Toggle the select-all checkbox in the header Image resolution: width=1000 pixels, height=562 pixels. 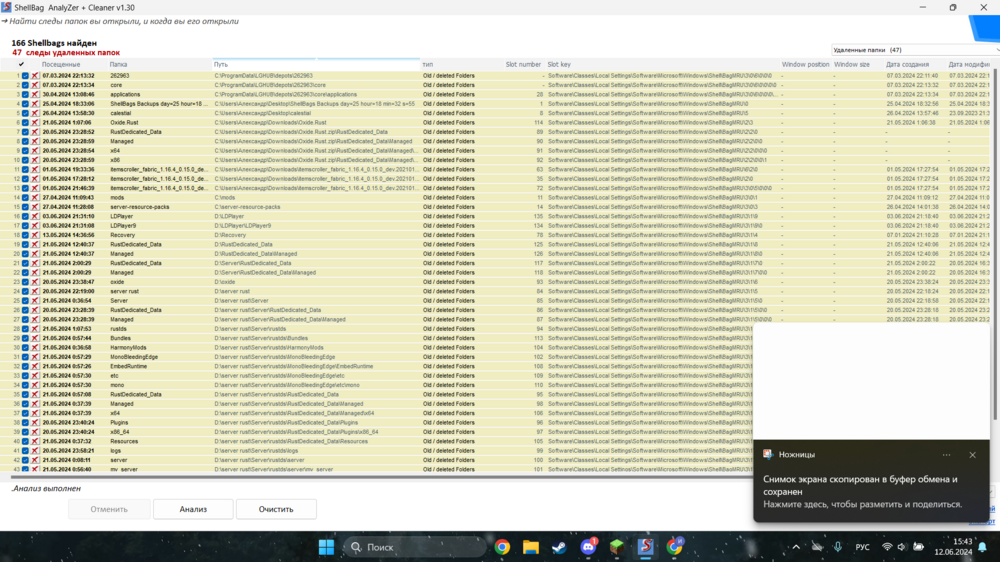(21, 64)
